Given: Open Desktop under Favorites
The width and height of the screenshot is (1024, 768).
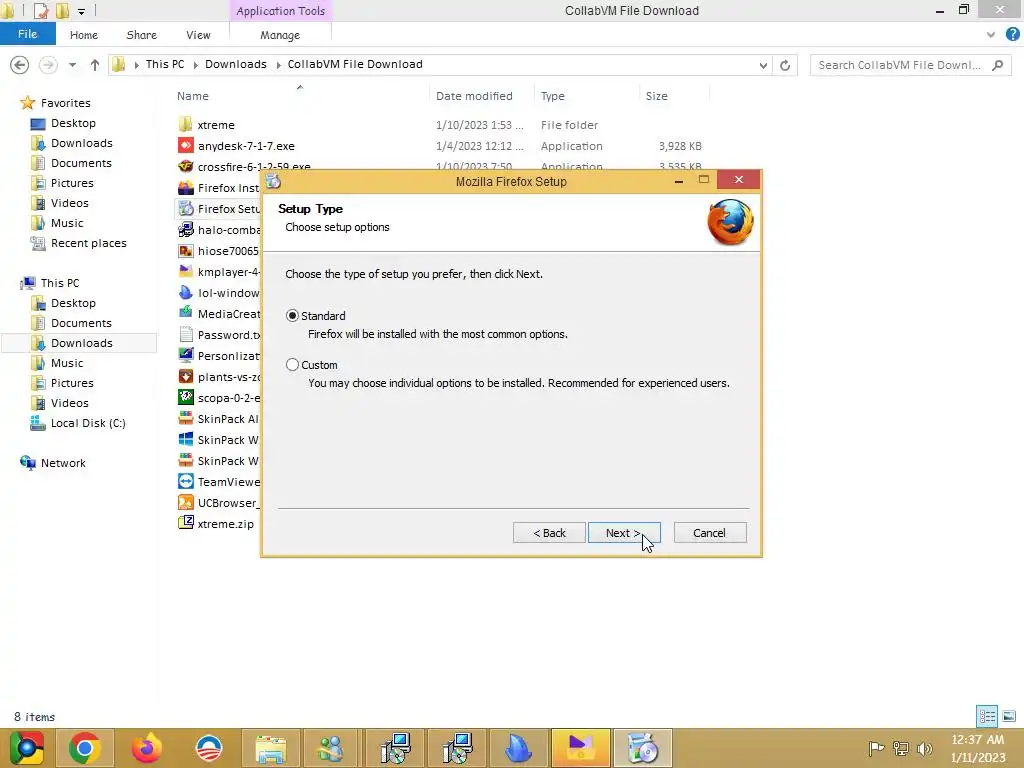Looking at the screenshot, I should click(73, 123).
